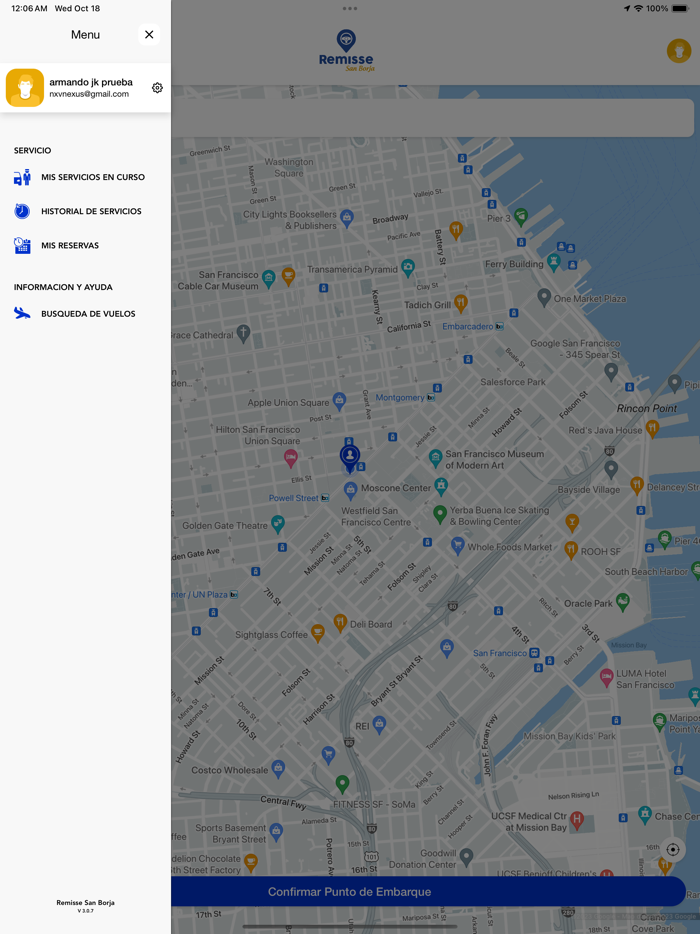Tap the multitasking three-dot handle
Screen dimensions: 700x934
click(x=350, y=8)
